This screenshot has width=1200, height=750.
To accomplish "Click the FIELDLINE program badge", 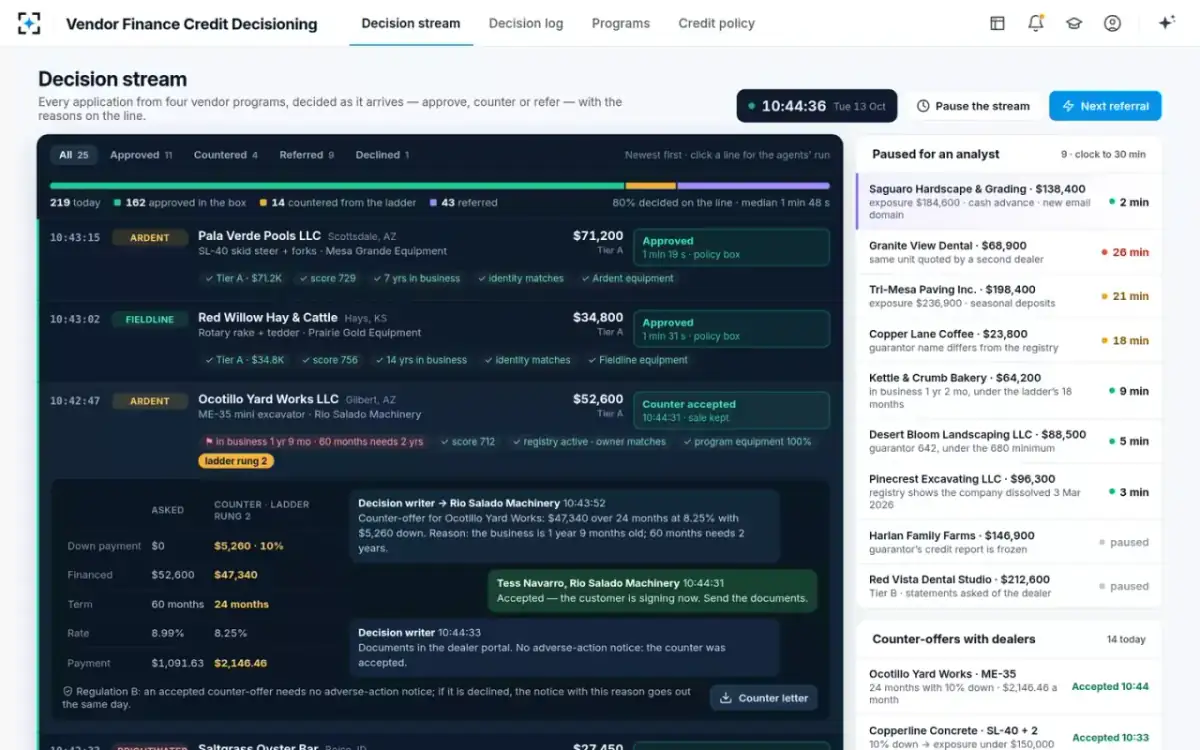I will point(149,320).
